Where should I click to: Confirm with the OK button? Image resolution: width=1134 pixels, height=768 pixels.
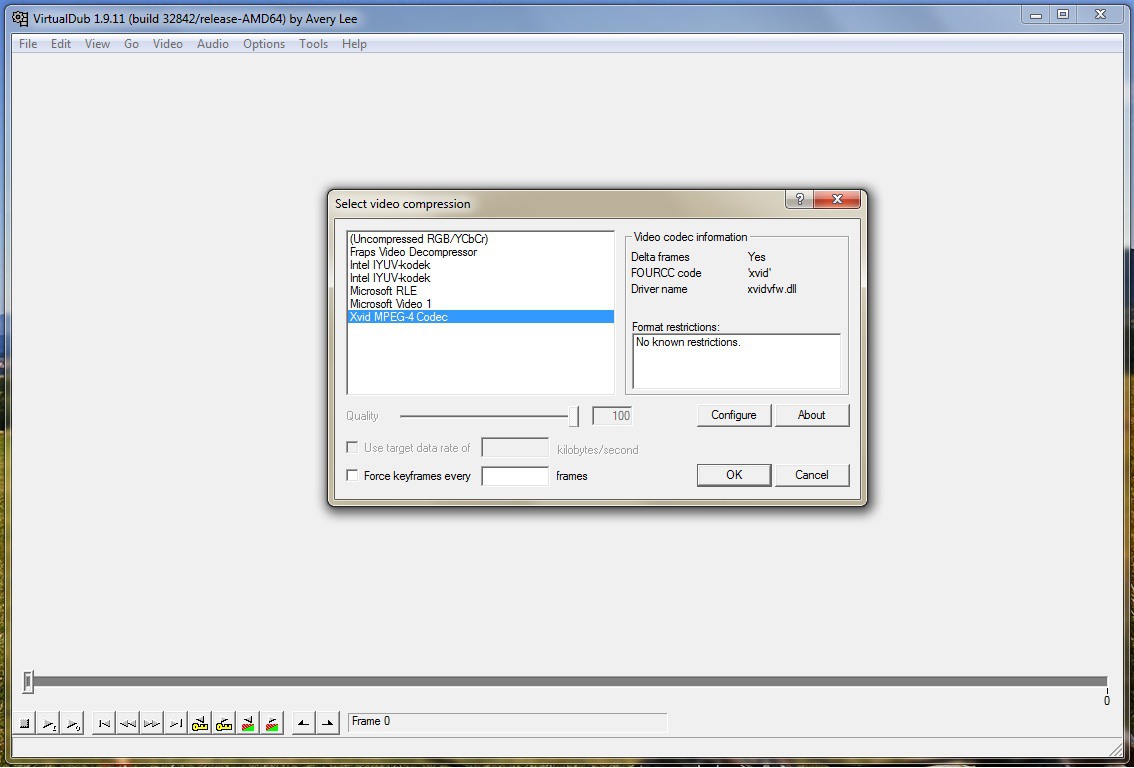pyautogui.click(x=733, y=475)
